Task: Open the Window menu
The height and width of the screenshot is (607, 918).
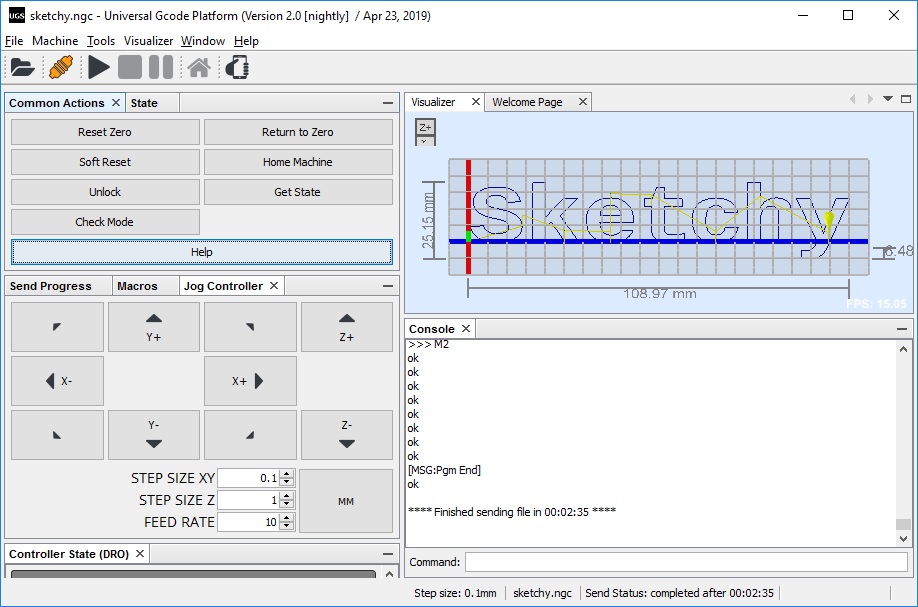Action: coord(203,40)
